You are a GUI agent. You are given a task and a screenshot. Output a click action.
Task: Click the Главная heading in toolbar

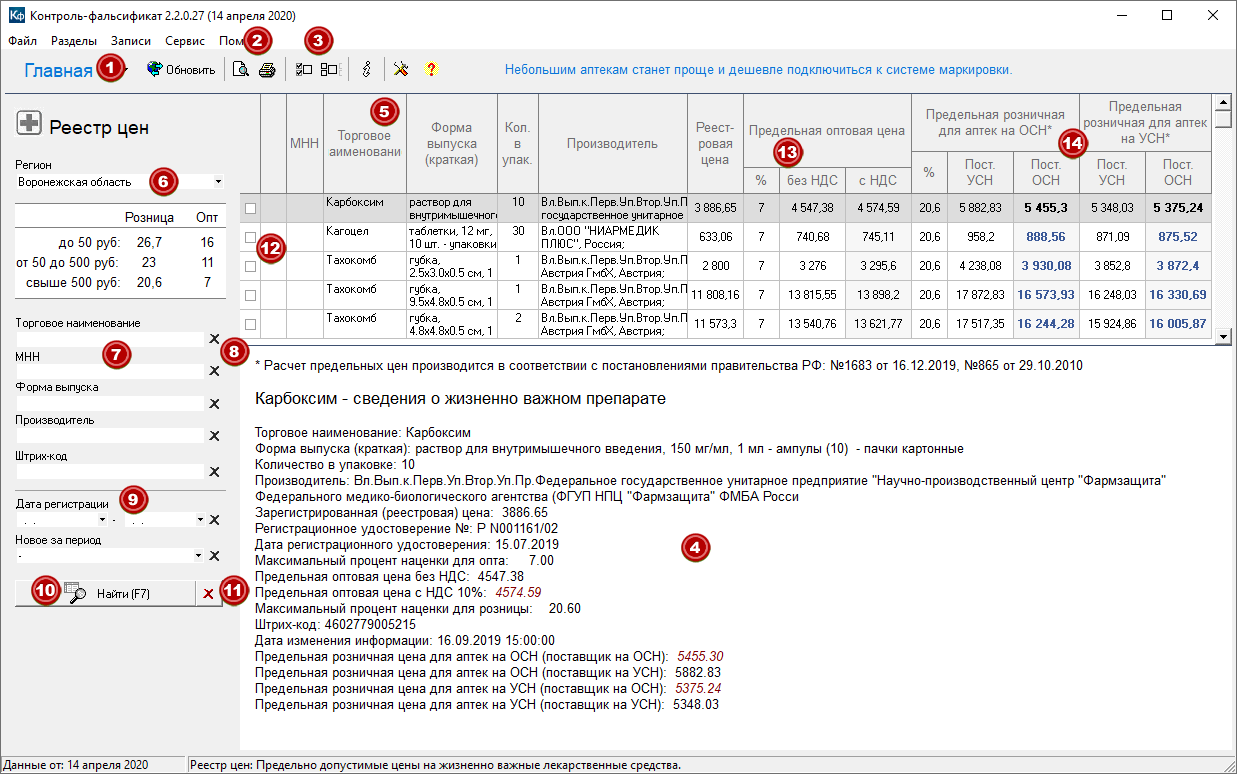coord(59,70)
